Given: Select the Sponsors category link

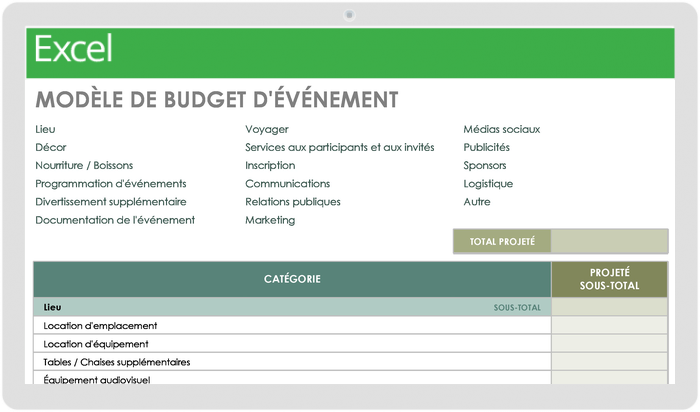Looking at the screenshot, I should coord(485,165).
